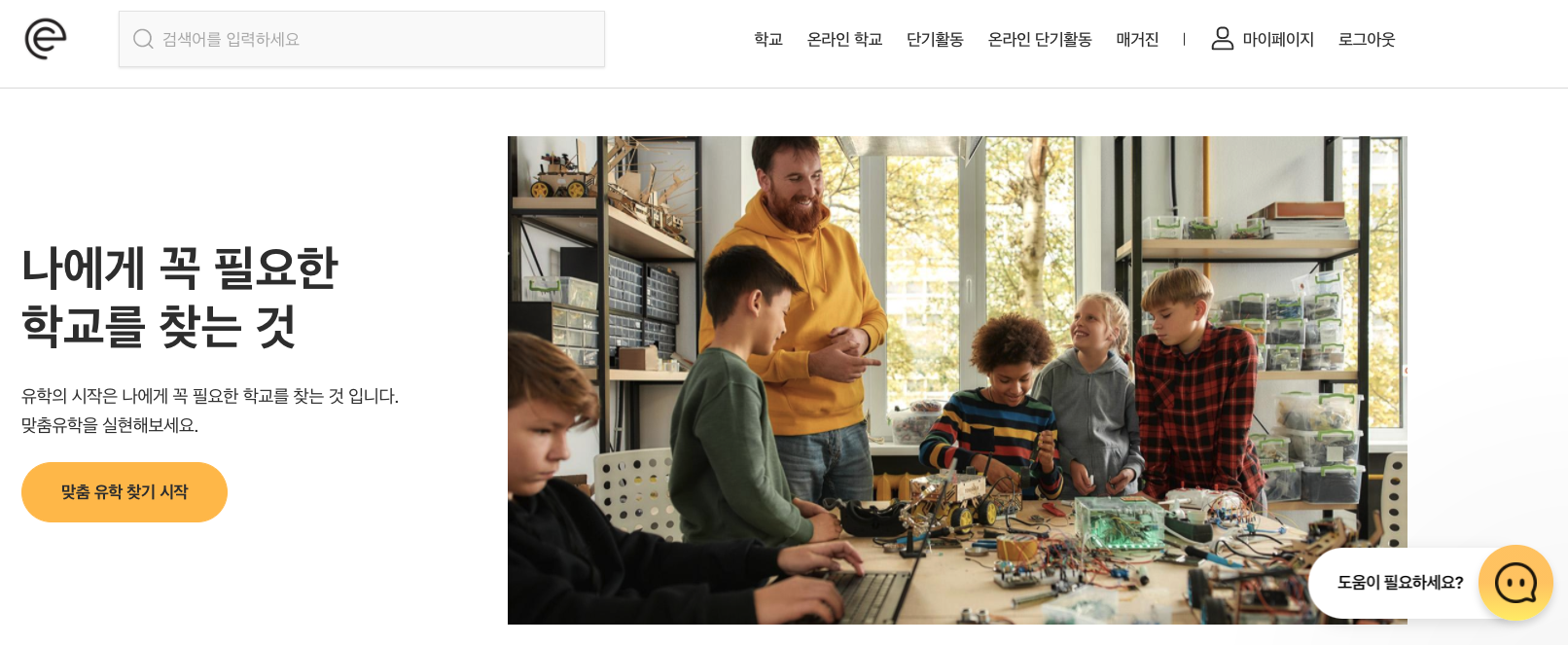Click the magnifier search icon
This screenshot has width=1568, height=645.
tap(143, 39)
